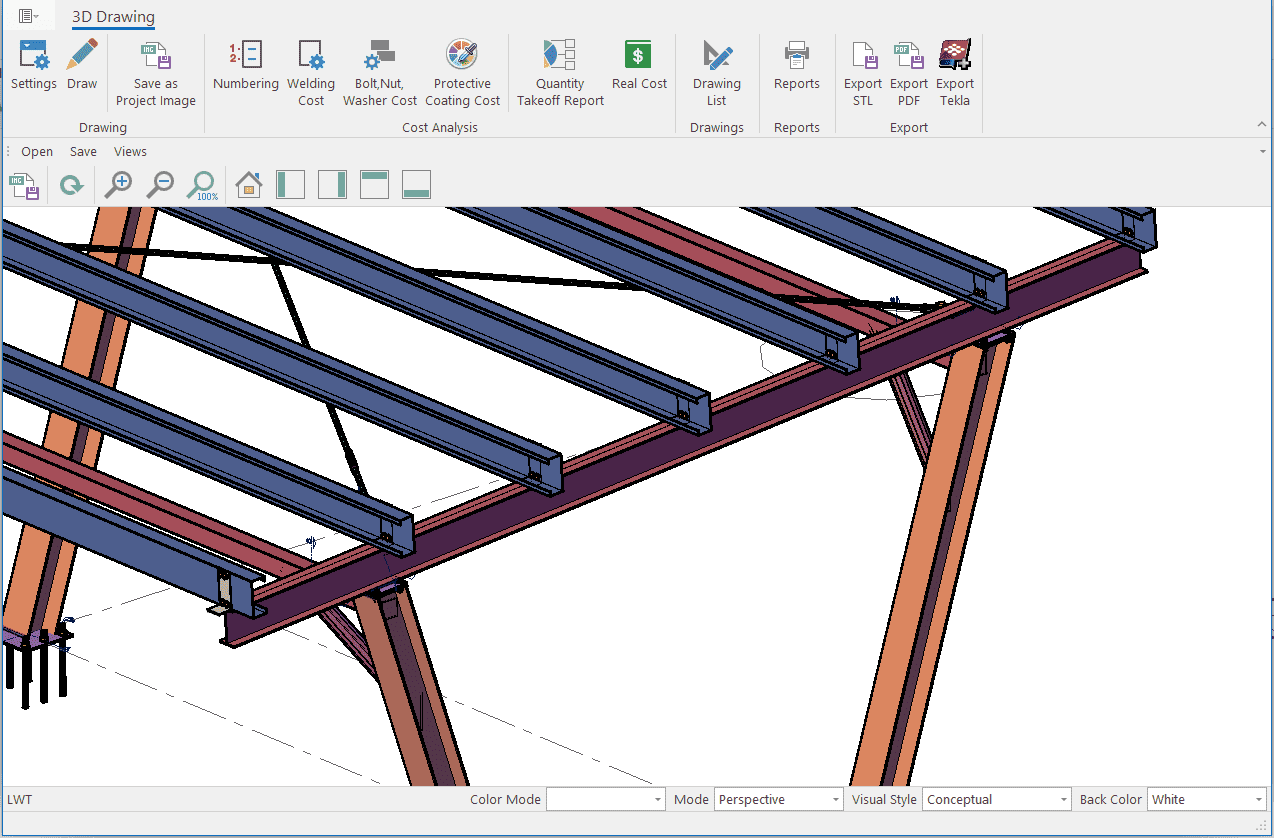Expand the Color Mode dropdown
This screenshot has width=1274, height=838.
[x=657, y=800]
